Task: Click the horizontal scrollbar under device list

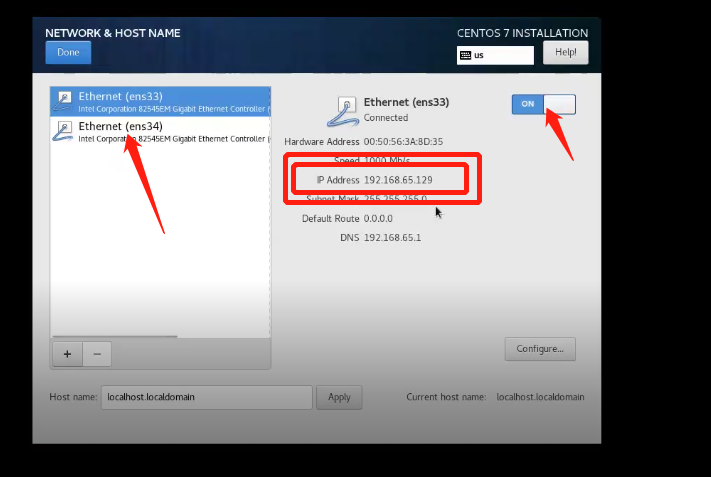Action: [x=115, y=336]
